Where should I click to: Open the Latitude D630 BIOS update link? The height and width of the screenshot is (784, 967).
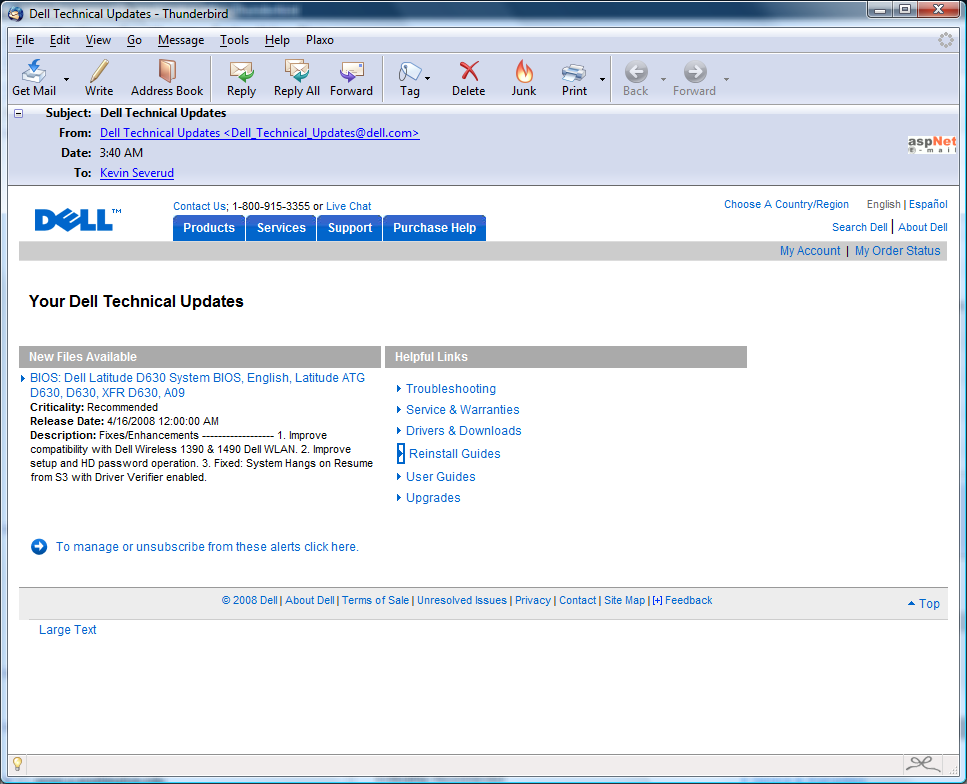pyautogui.click(x=197, y=385)
